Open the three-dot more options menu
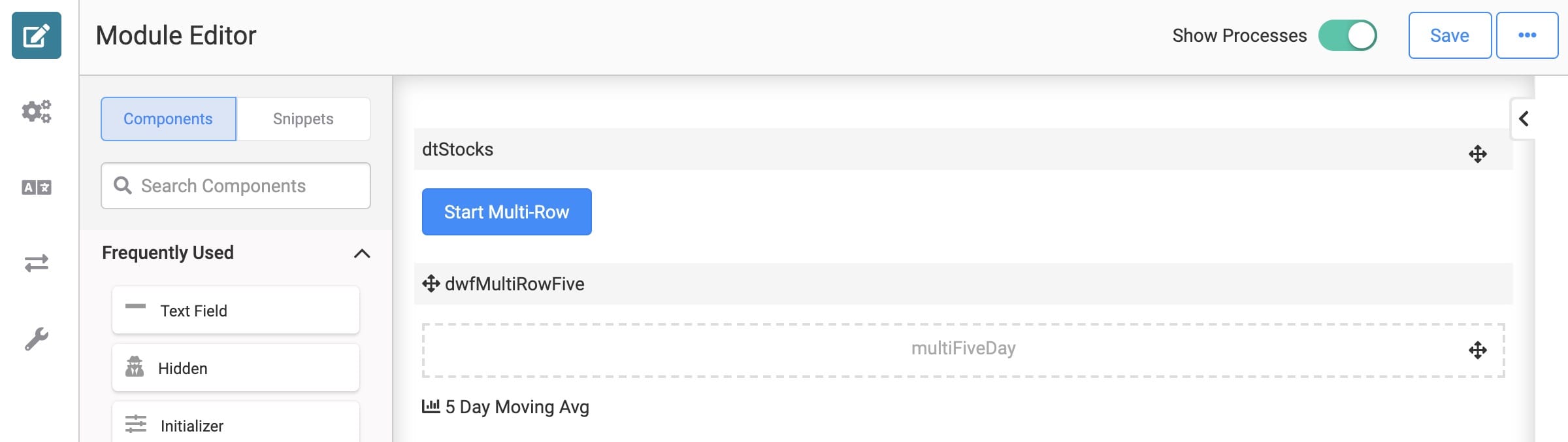 click(1527, 35)
